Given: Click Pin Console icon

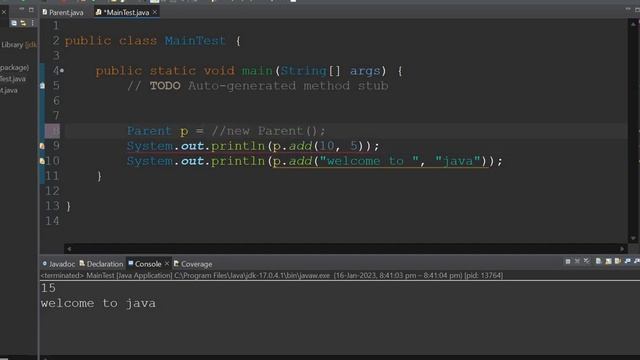Looking at the screenshot, I should (627, 261).
